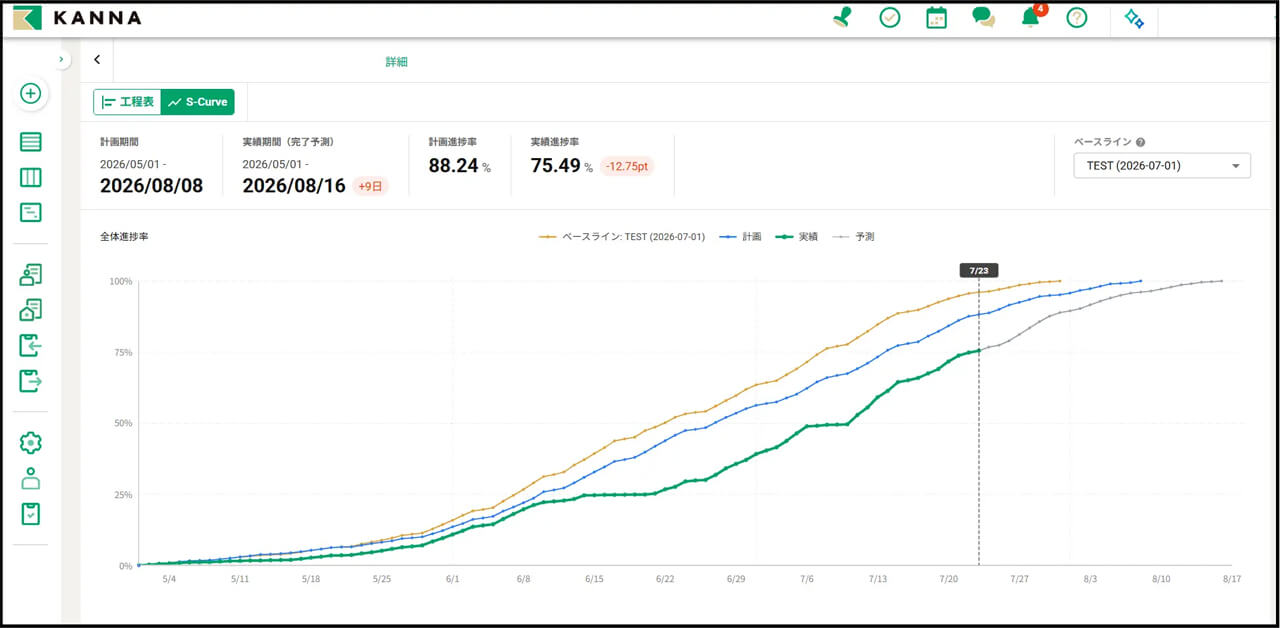Click the circled plus add button in sidebar
1280x628 pixels.
31,93
